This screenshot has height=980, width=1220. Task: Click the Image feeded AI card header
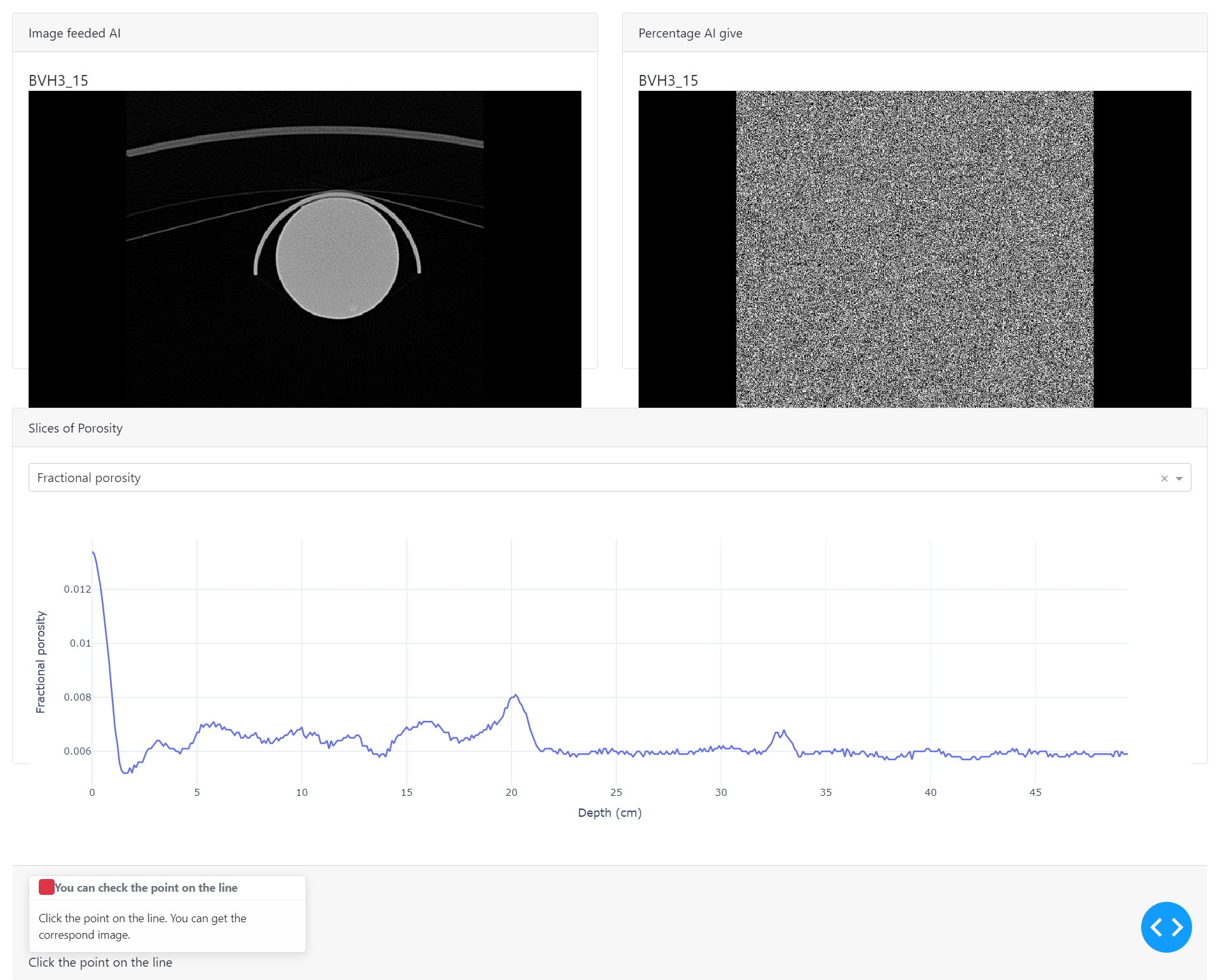pos(74,33)
